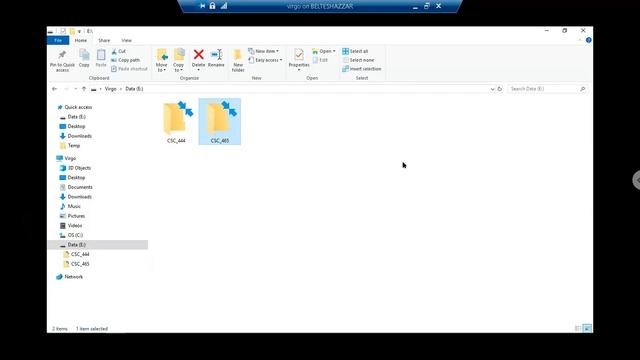
Task: Open Downloads under Virgo
Action: (x=79, y=197)
